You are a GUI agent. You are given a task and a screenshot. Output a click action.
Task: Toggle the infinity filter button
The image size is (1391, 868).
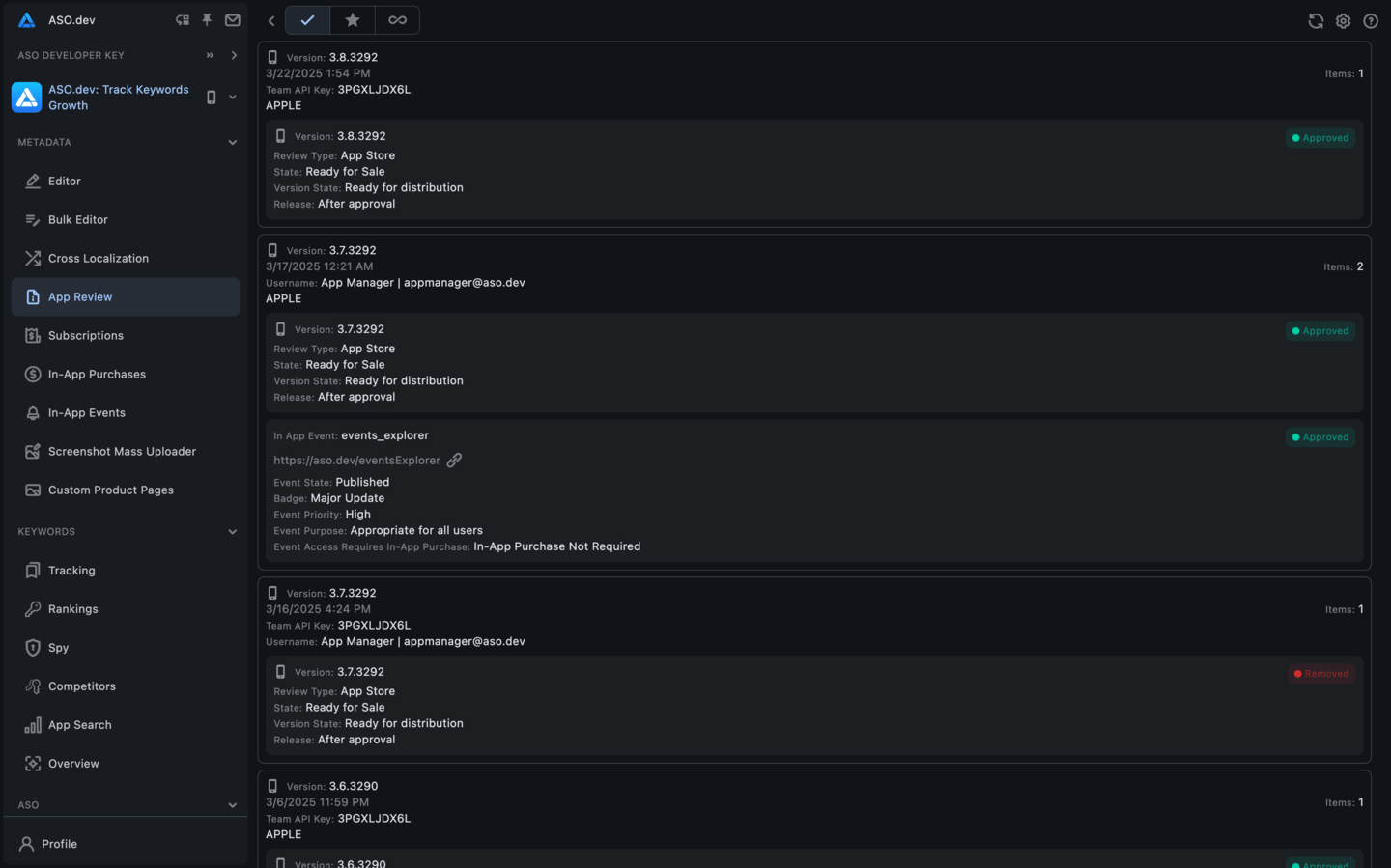[397, 20]
